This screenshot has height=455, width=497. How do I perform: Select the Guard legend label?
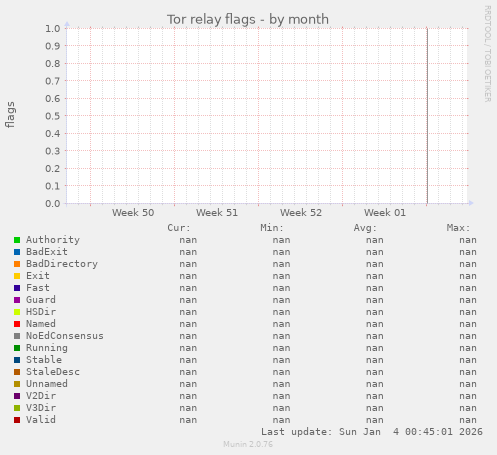point(41,300)
